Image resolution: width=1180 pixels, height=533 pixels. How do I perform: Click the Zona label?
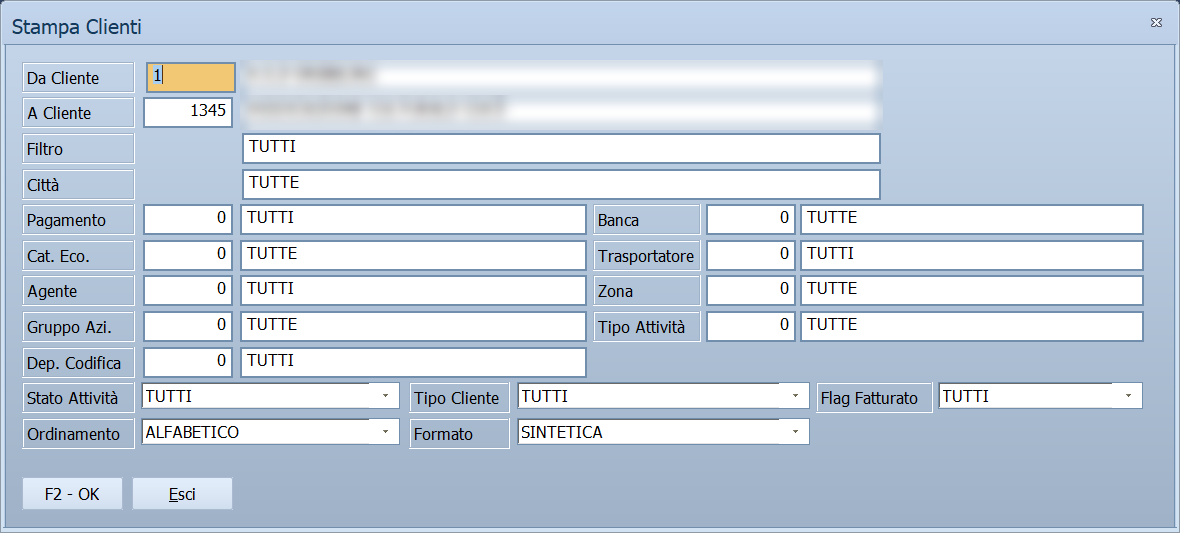647,291
